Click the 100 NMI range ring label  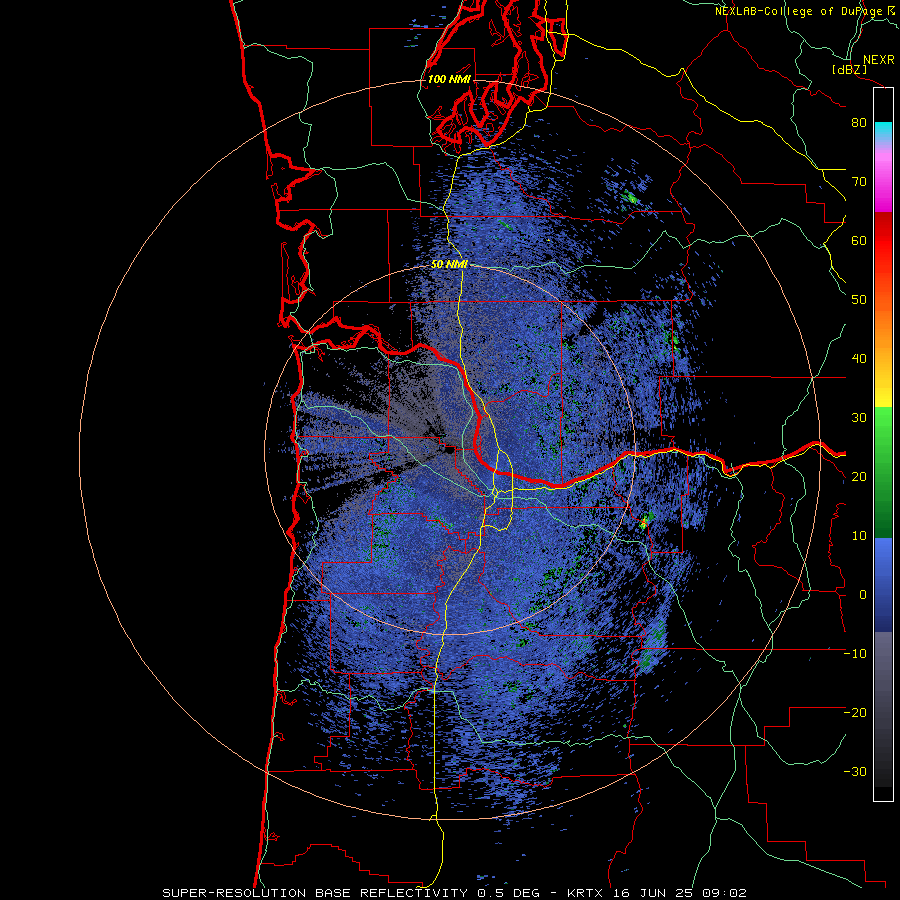pyautogui.click(x=449, y=79)
